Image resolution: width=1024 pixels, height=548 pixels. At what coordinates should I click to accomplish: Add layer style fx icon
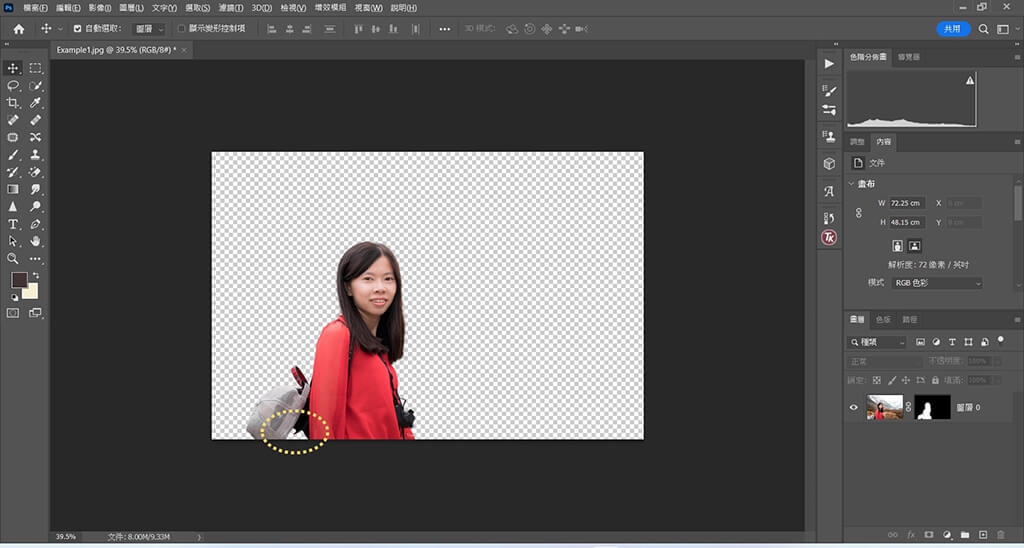[911, 534]
